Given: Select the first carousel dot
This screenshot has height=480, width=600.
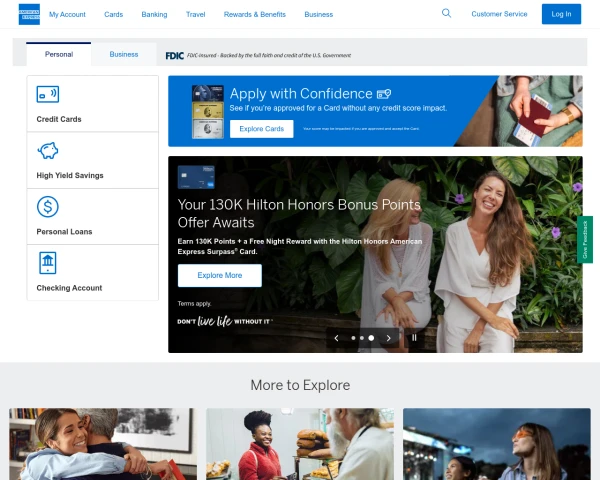Looking at the screenshot, I should tap(353, 338).
